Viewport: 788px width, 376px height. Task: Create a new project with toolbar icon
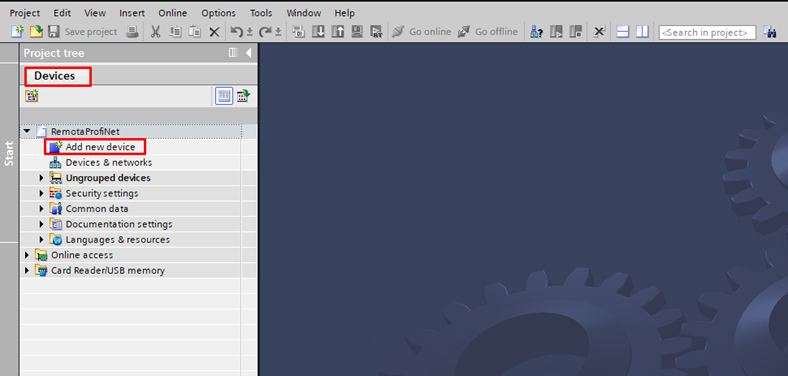click(17, 32)
